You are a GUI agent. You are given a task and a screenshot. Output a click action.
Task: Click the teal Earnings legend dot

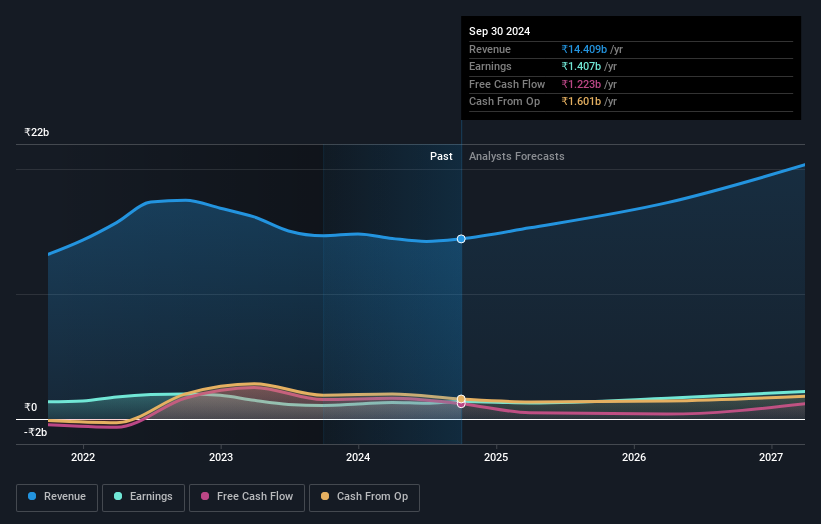118,496
